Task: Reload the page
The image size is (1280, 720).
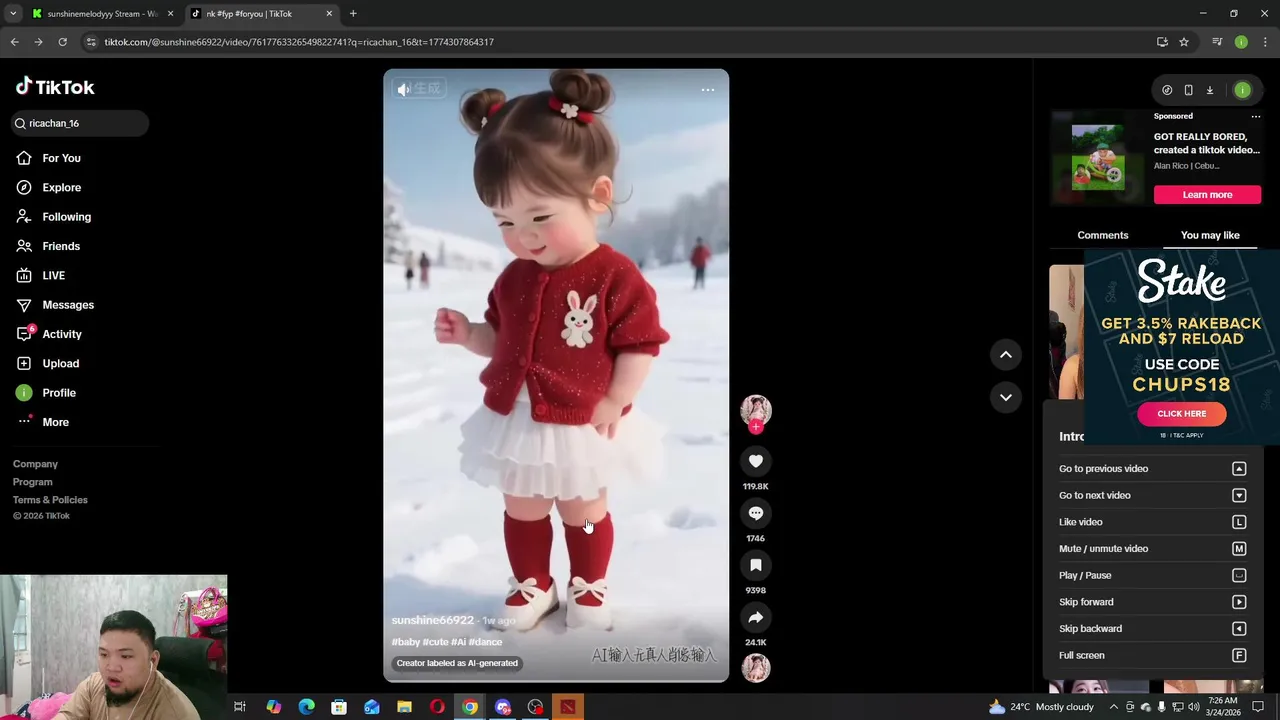Action: tap(62, 42)
